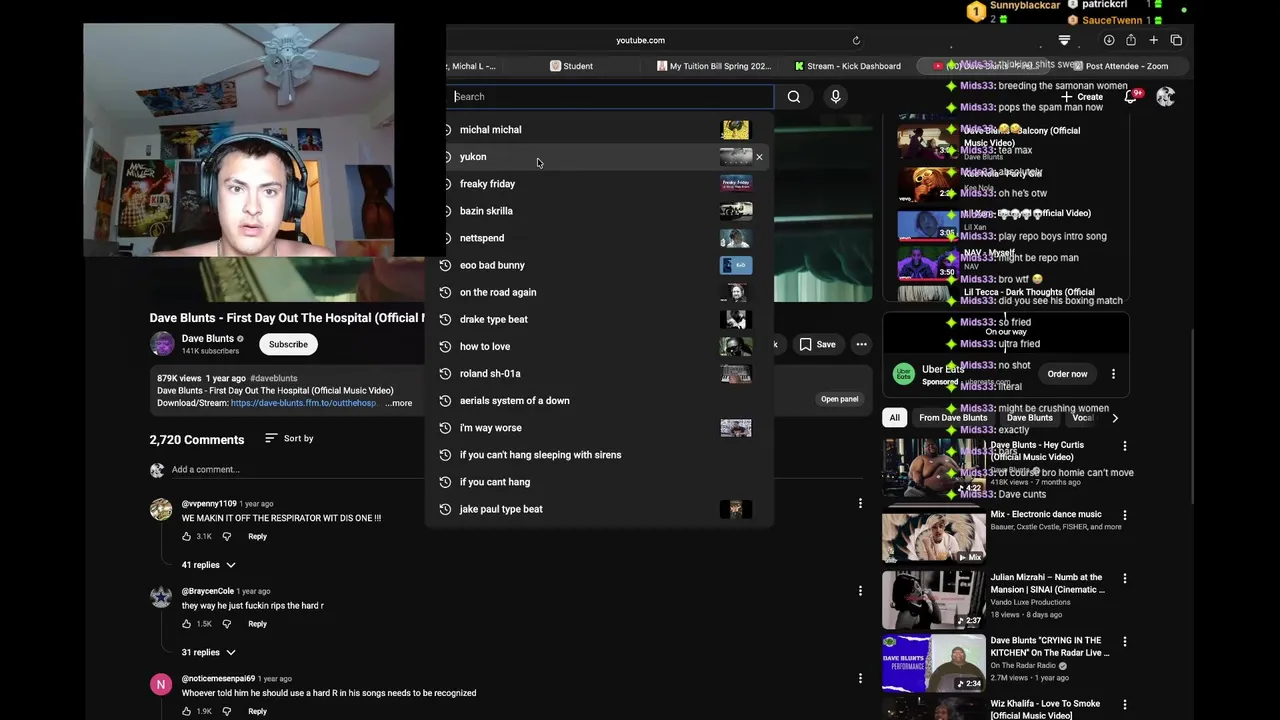The image size is (1280, 720).
Task: Like the @noticemesenpai69 comment
Action: click(187, 711)
